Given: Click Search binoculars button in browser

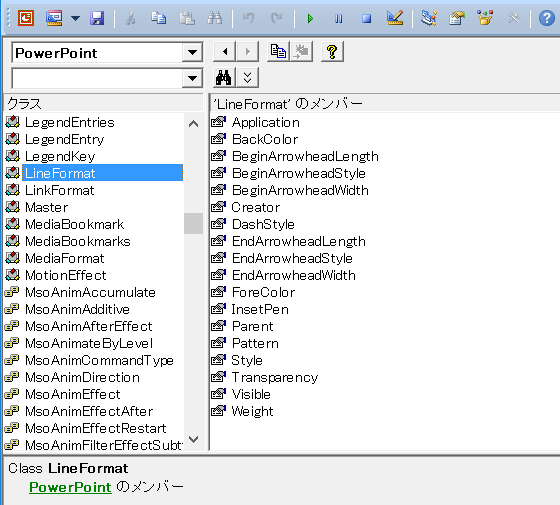Looking at the screenshot, I should pyautogui.click(x=224, y=77).
